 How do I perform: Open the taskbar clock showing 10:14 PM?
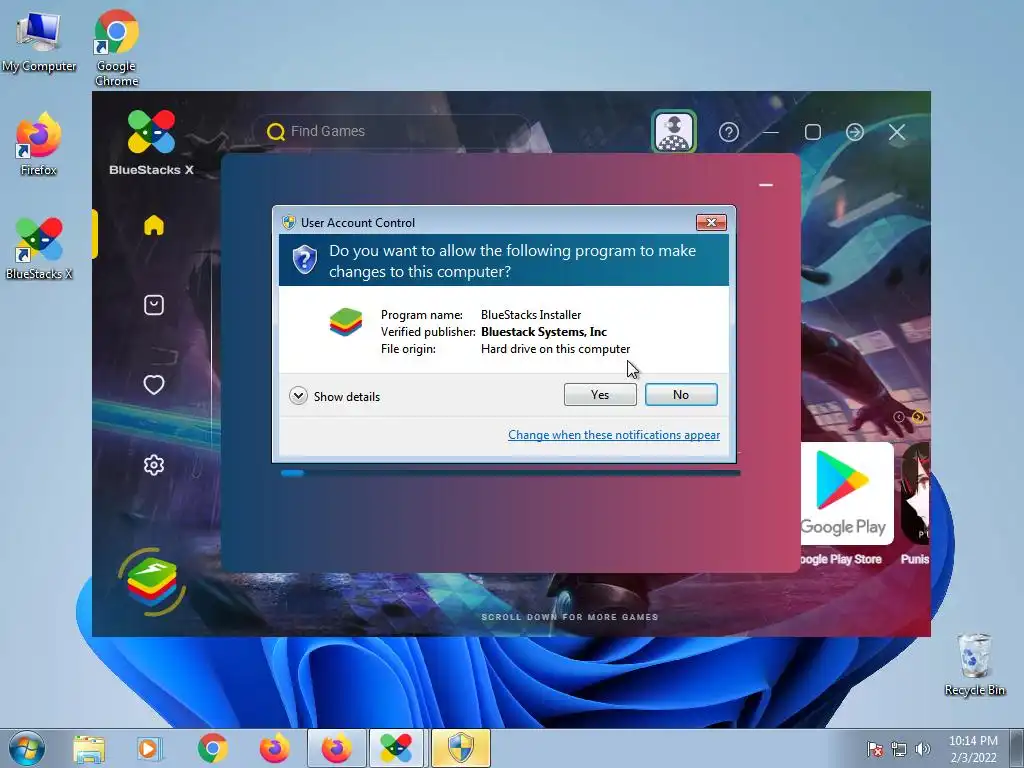[x=973, y=749]
